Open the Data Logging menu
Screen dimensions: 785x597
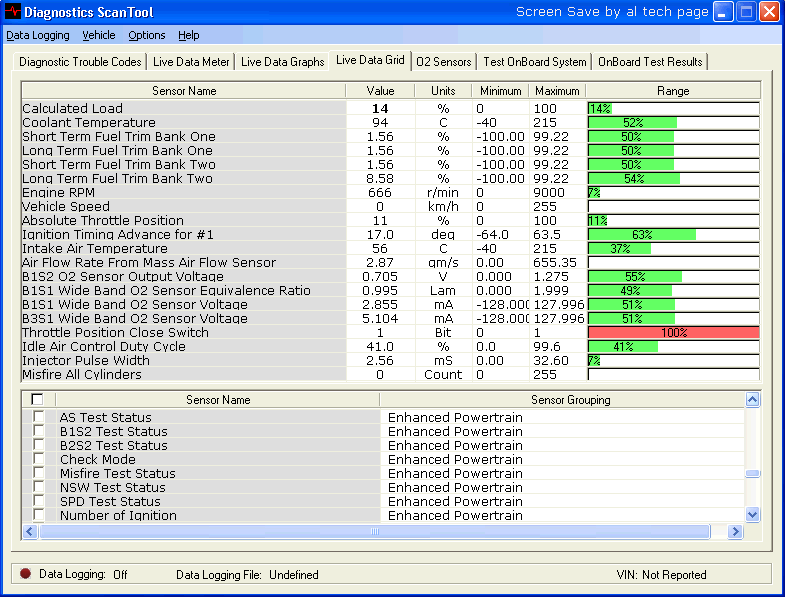point(38,35)
